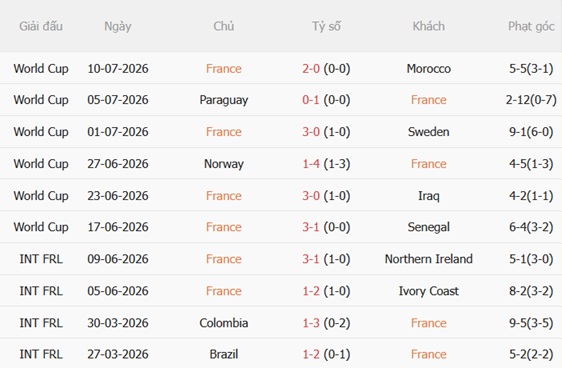This screenshot has height=368, width=562.
Task: Click the 0-1 score for Paraguay match
Action: [311, 100]
